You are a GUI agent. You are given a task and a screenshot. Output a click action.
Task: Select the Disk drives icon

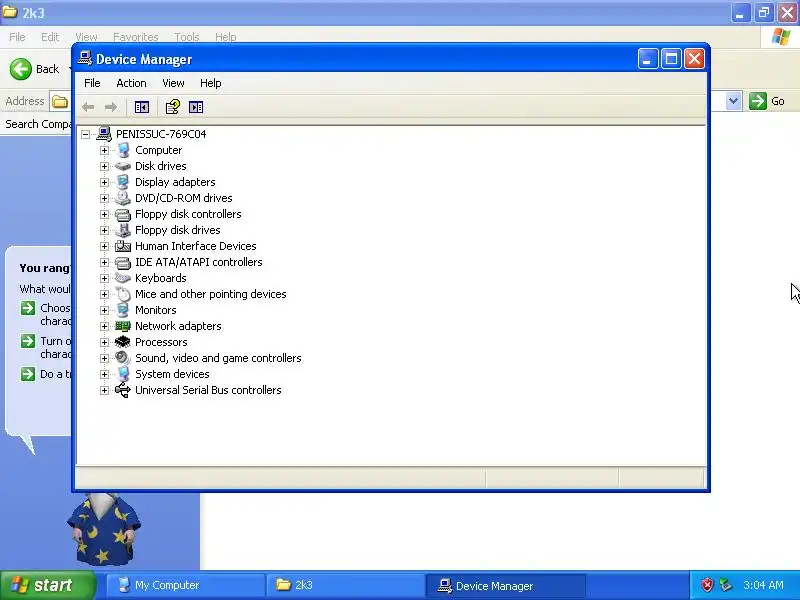(123, 166)
